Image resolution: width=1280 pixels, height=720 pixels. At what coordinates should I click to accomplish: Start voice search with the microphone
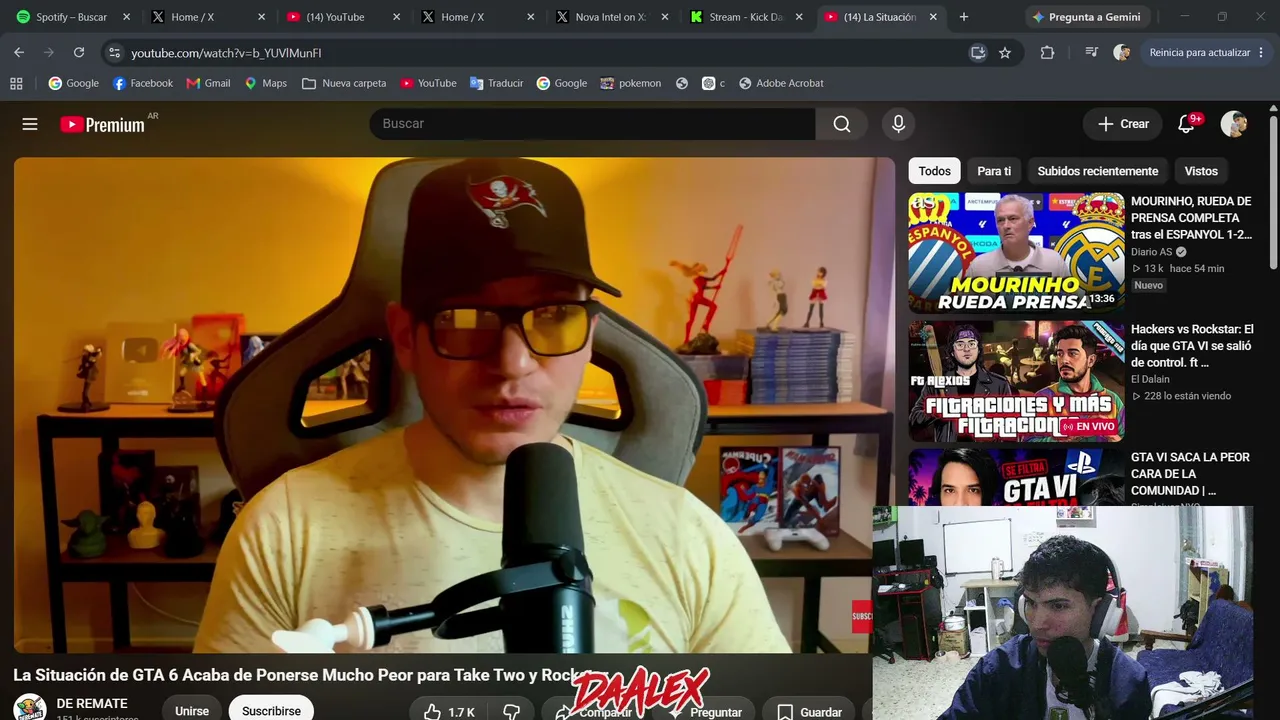coord(898,124)
